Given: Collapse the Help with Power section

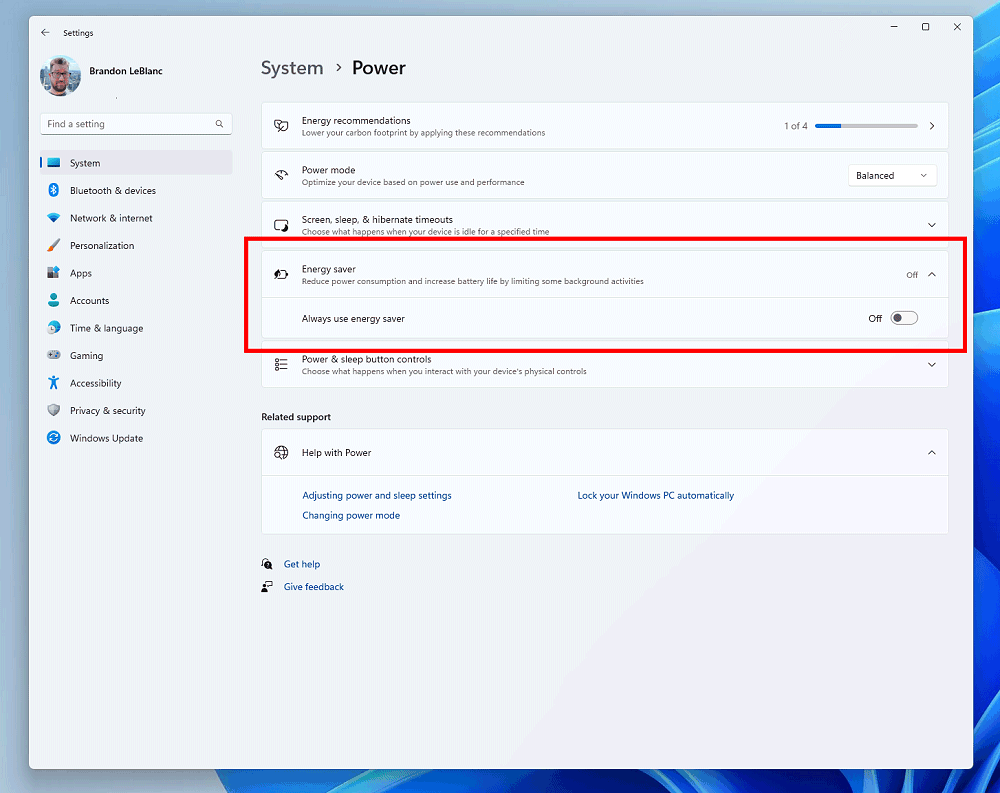Looking at the screenshot, I should pyautogui.click(x=931, y=453).
